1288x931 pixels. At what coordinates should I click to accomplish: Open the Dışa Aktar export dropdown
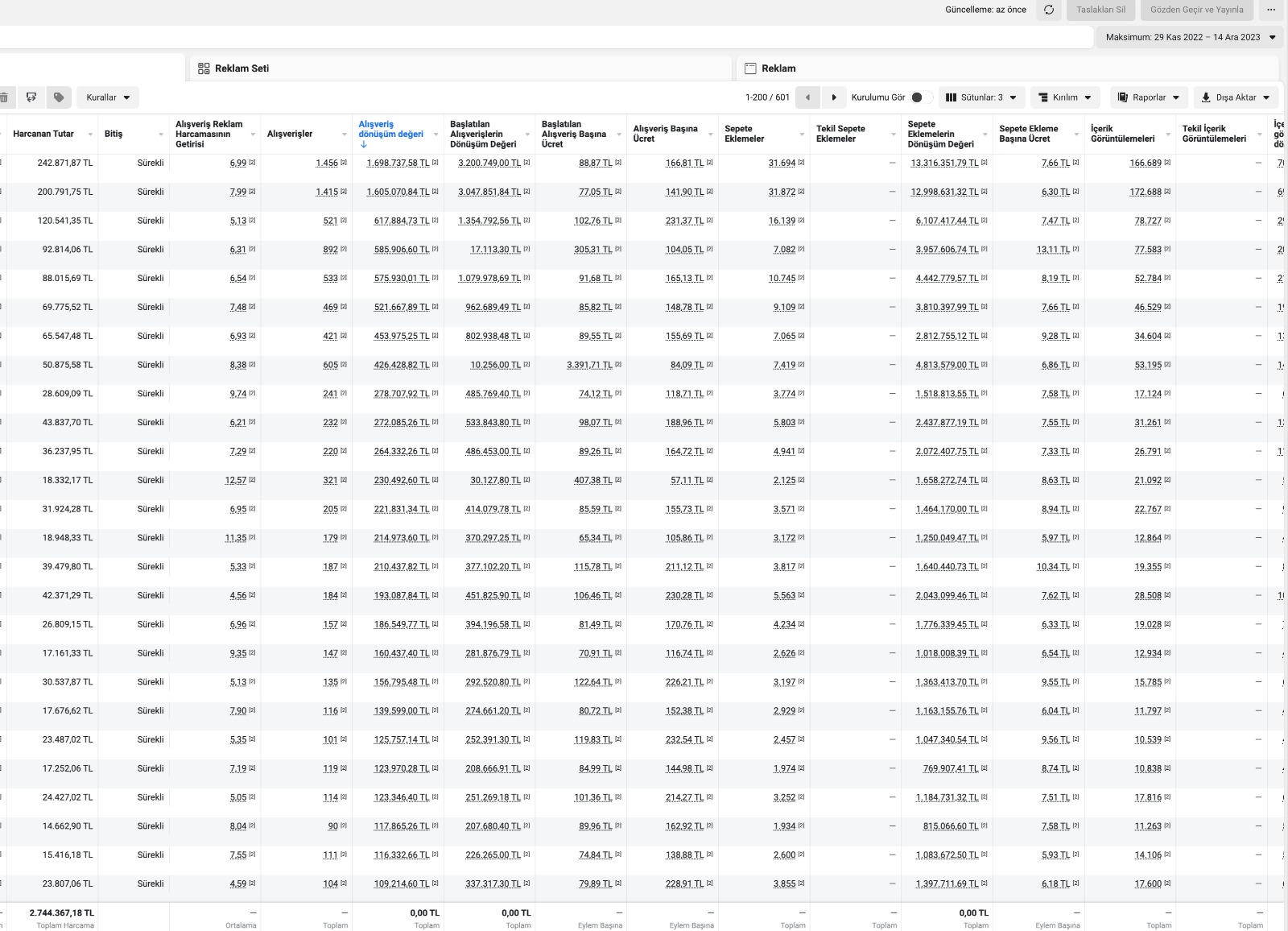(1236, 97)
